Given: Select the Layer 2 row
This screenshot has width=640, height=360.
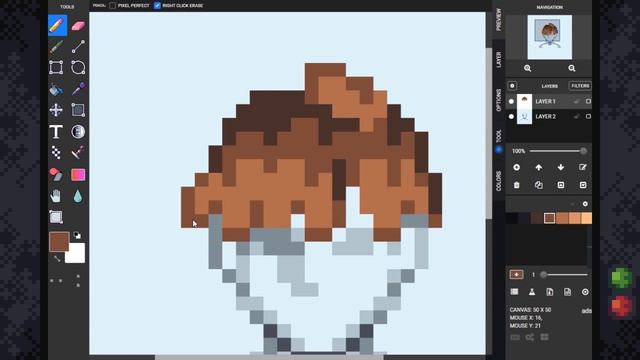Looking at the screenshot, I should 549,116.
